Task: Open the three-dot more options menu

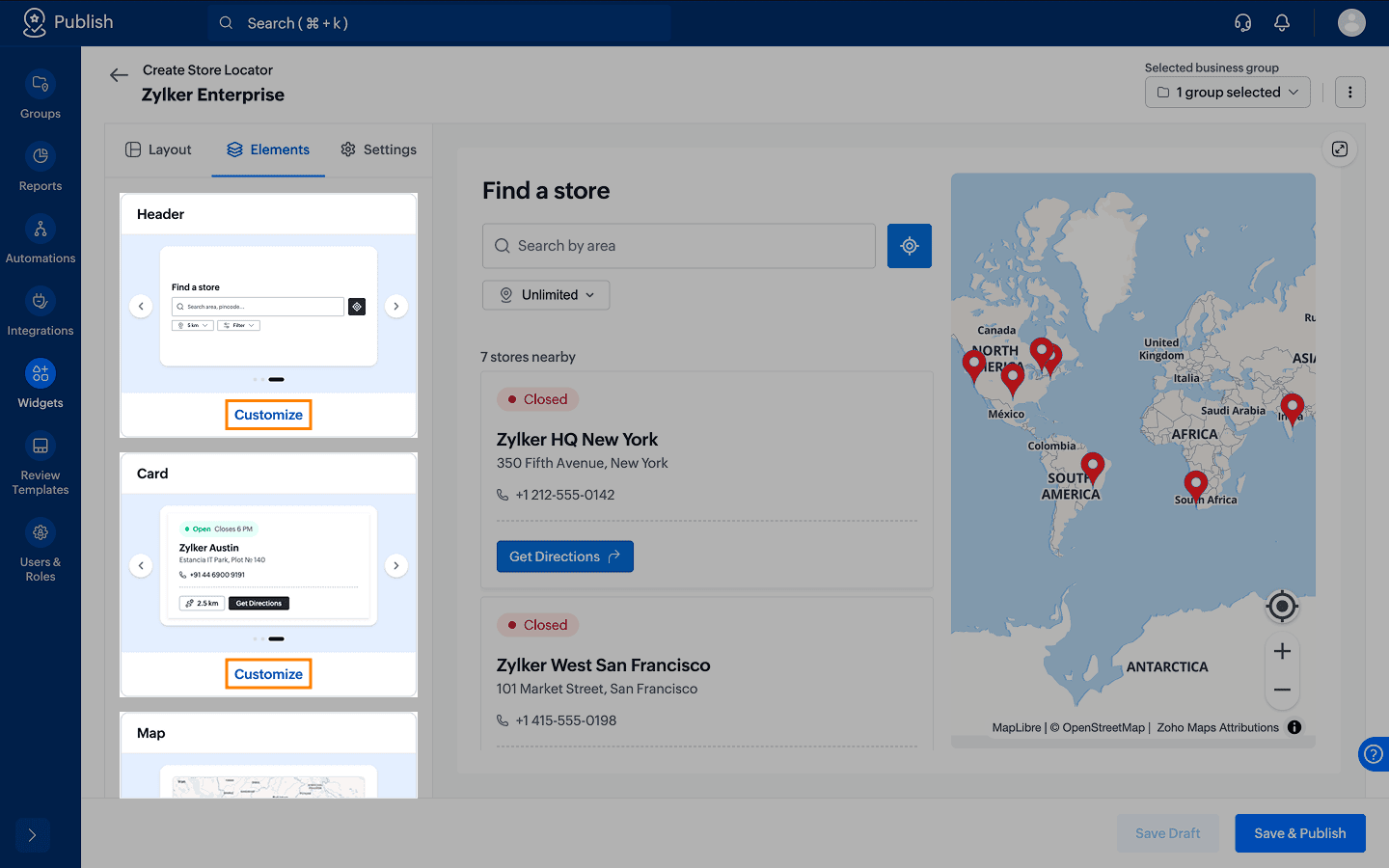Action: point(1350,93)
